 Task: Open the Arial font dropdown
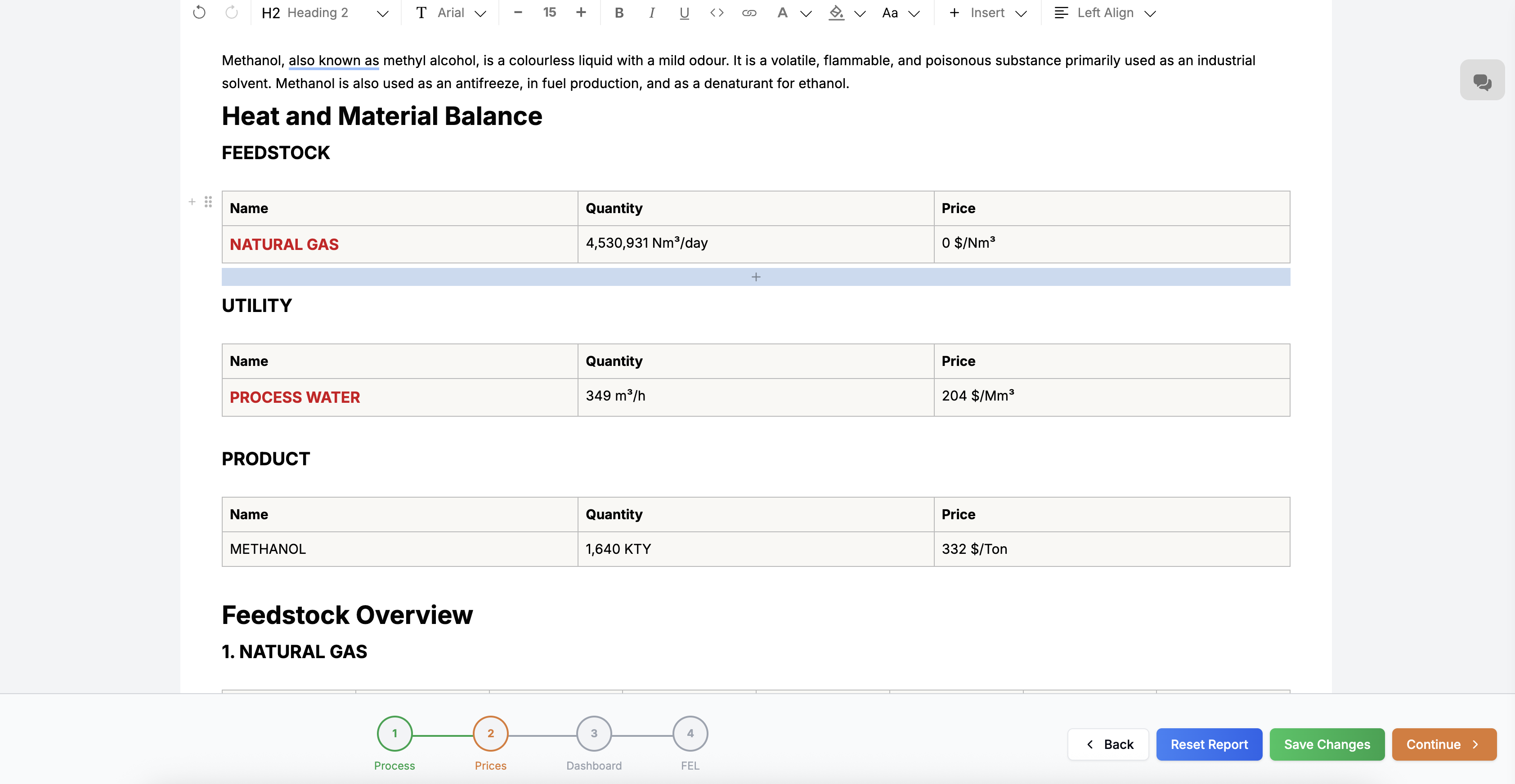451,12
